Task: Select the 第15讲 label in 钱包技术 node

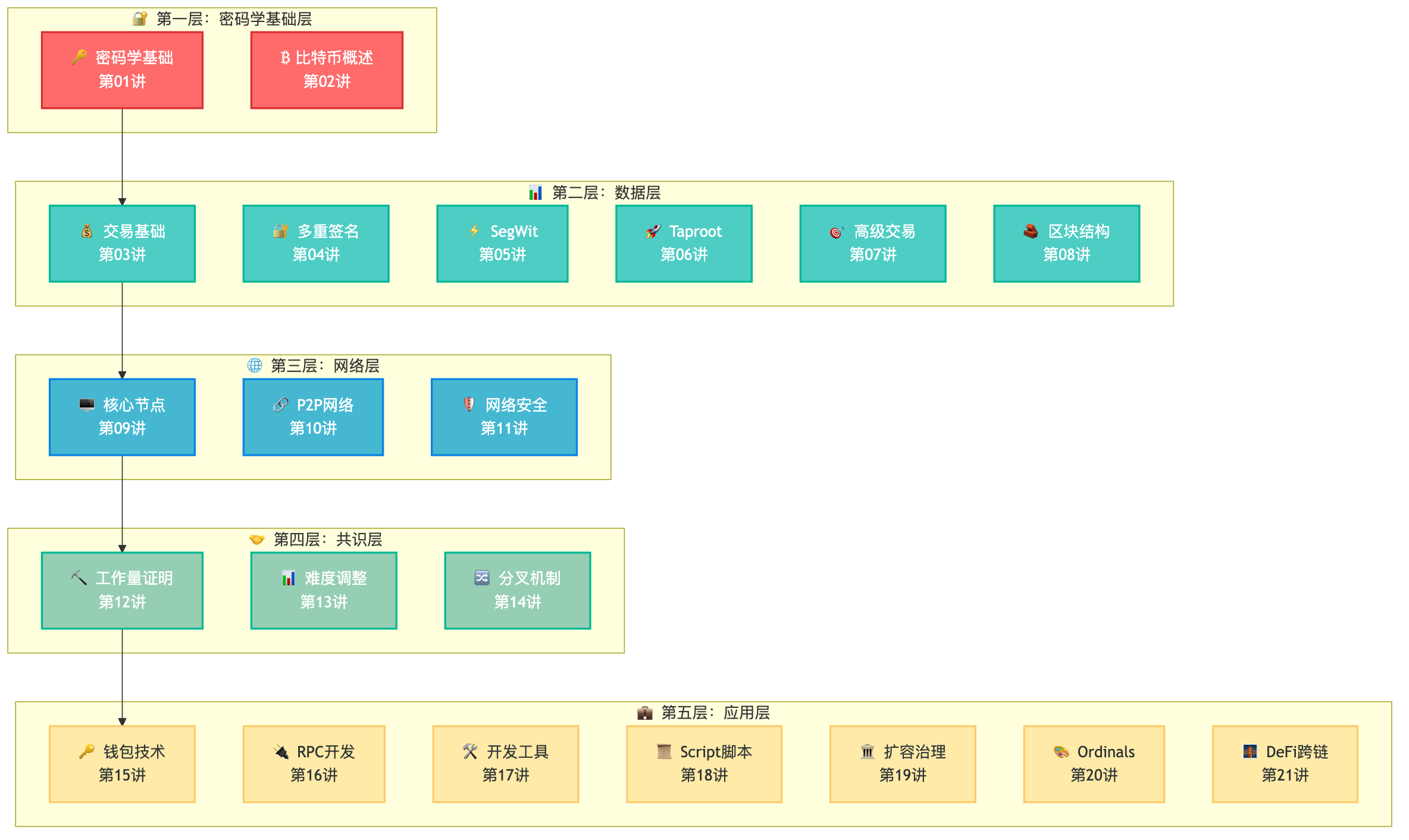Action: pos(122,775)
